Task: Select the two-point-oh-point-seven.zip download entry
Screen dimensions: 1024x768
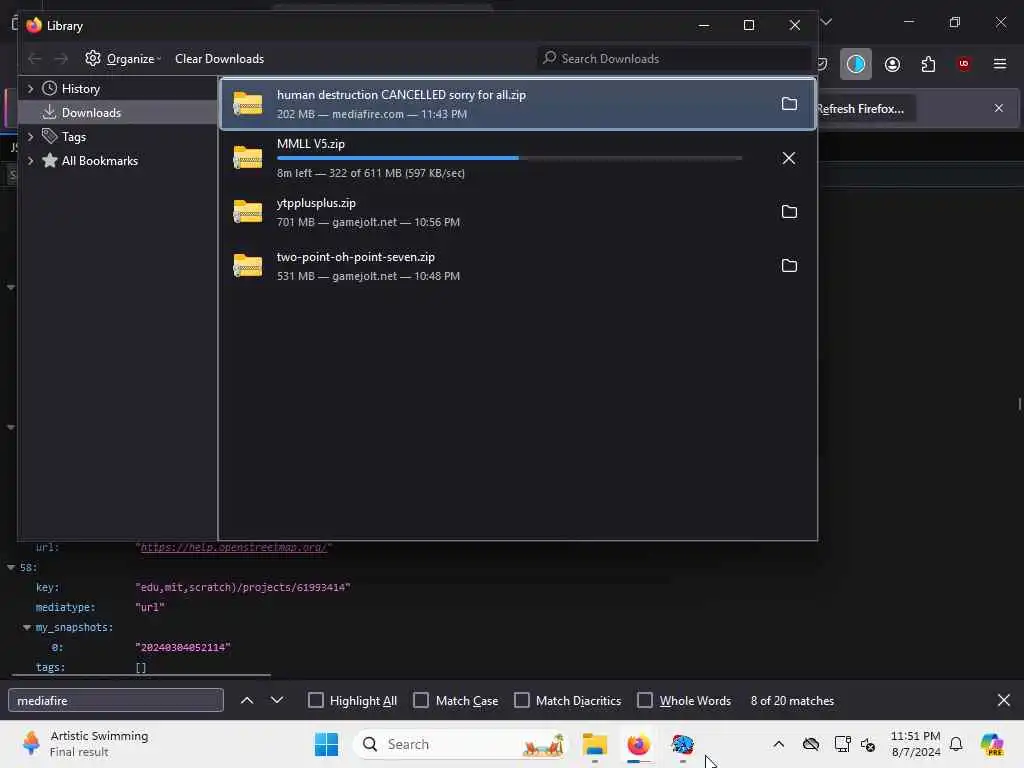Action: 517,266
